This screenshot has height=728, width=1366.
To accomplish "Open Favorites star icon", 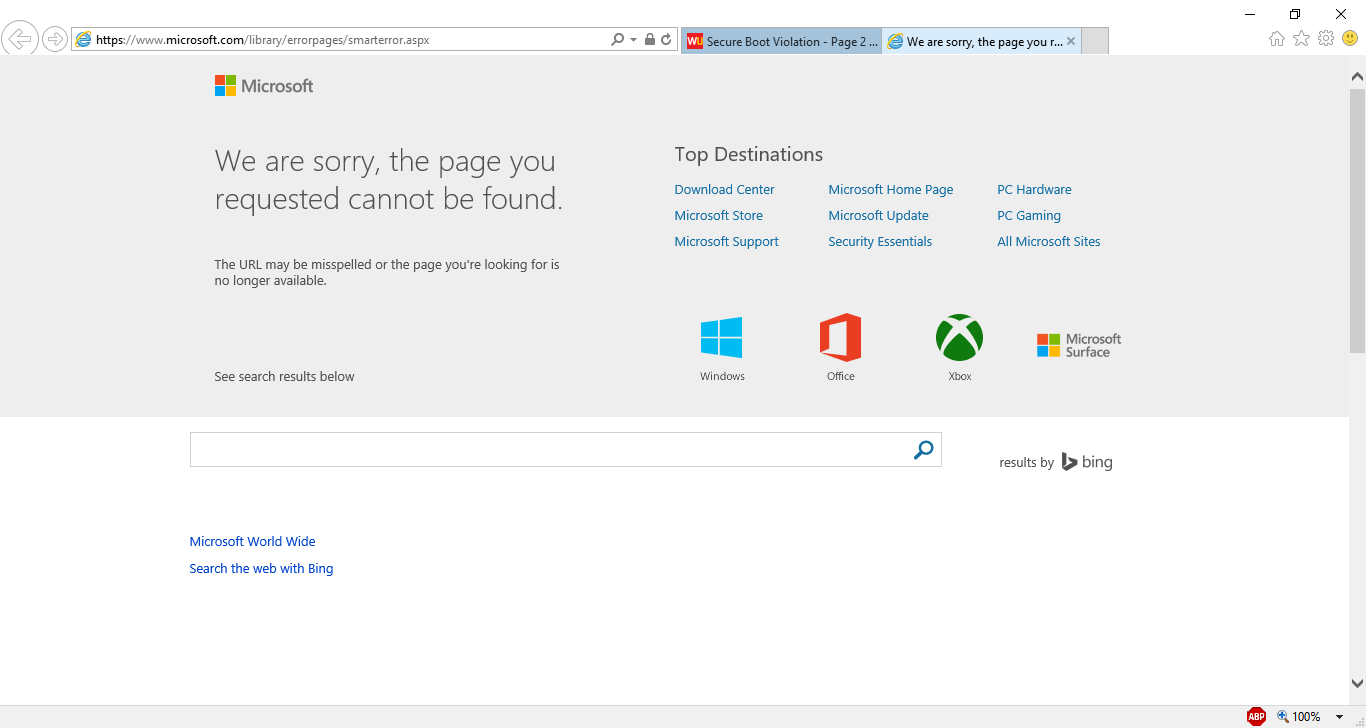I will 1301,39.
